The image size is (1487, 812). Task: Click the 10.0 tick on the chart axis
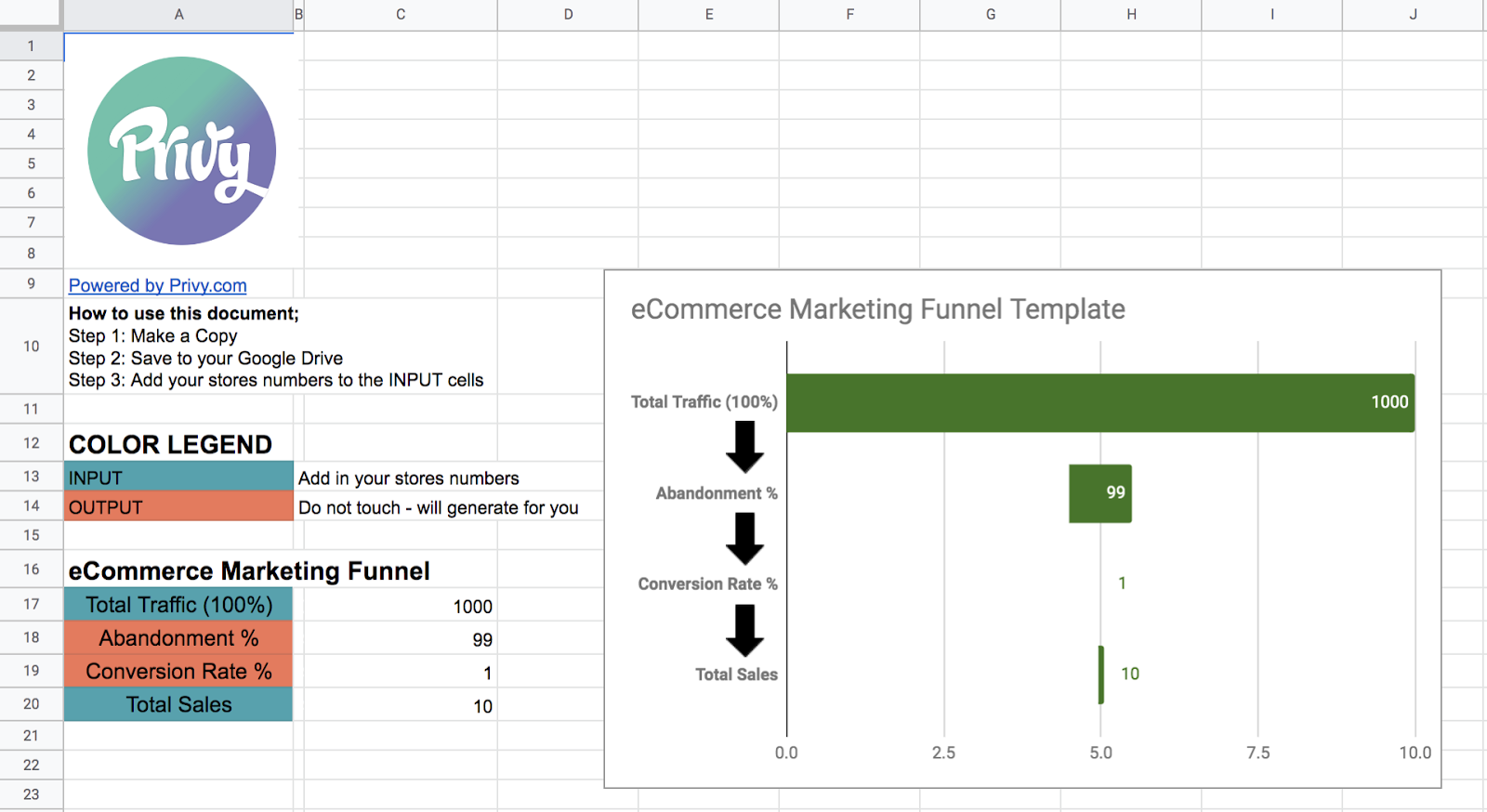(1415, 753)
